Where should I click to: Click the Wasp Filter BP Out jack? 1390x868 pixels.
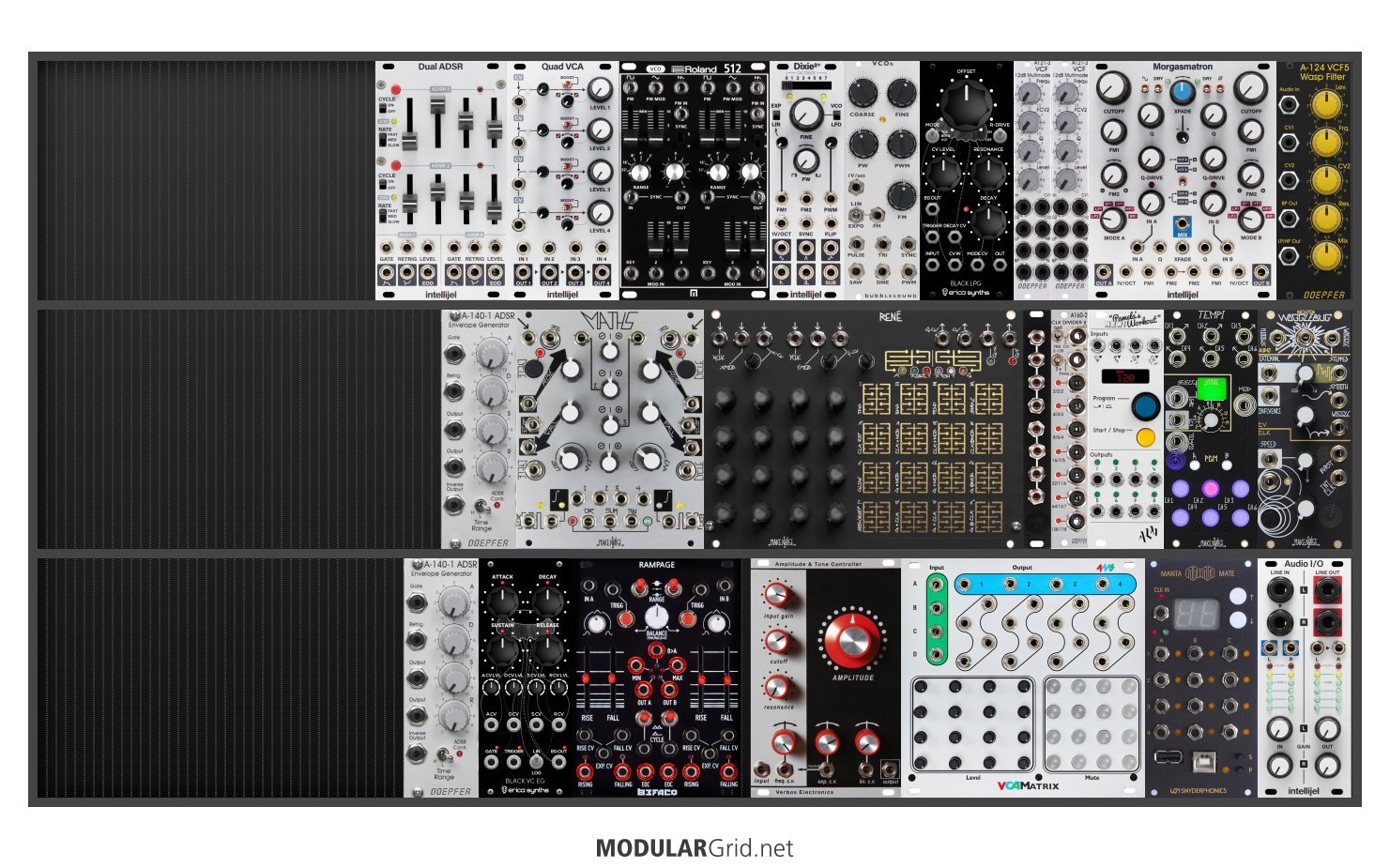coord(1290,218)
